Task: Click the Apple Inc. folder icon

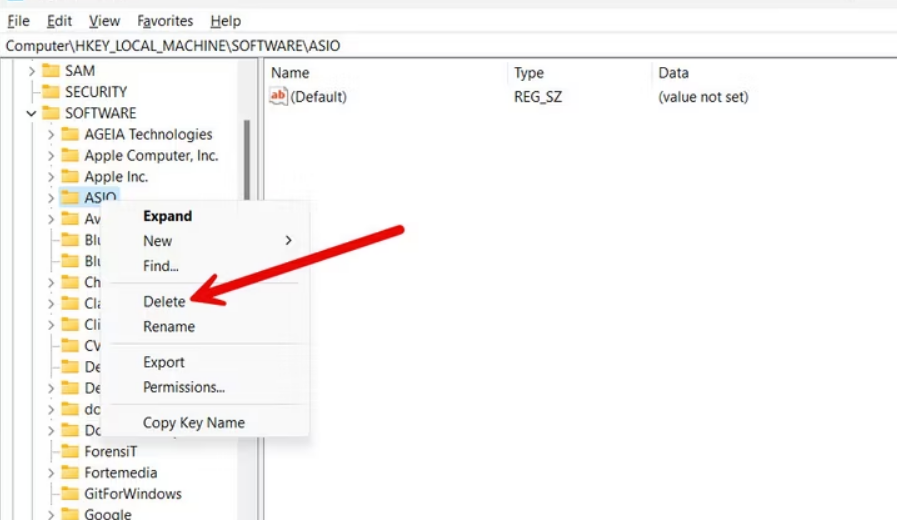Action: (69, 176)
